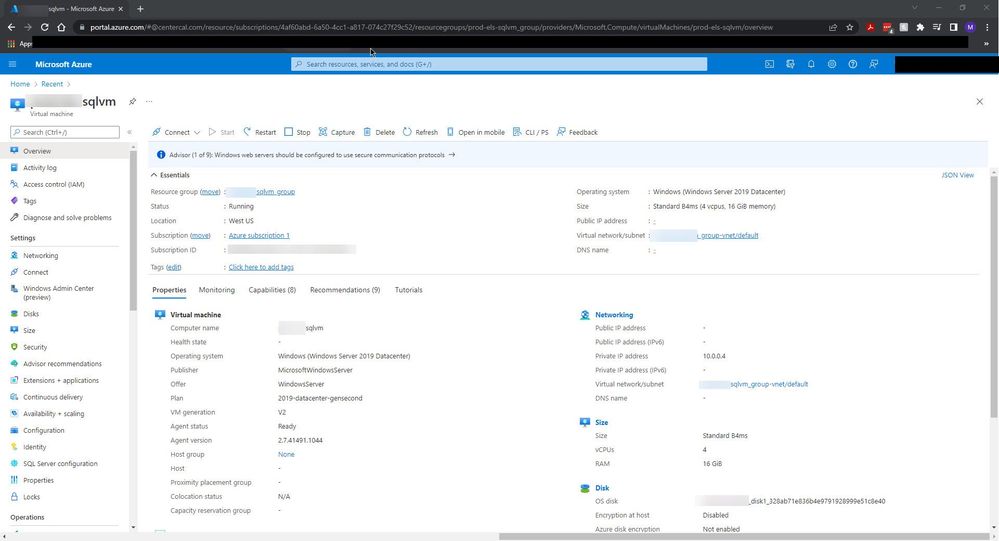Open JSON View

(958, 175)
